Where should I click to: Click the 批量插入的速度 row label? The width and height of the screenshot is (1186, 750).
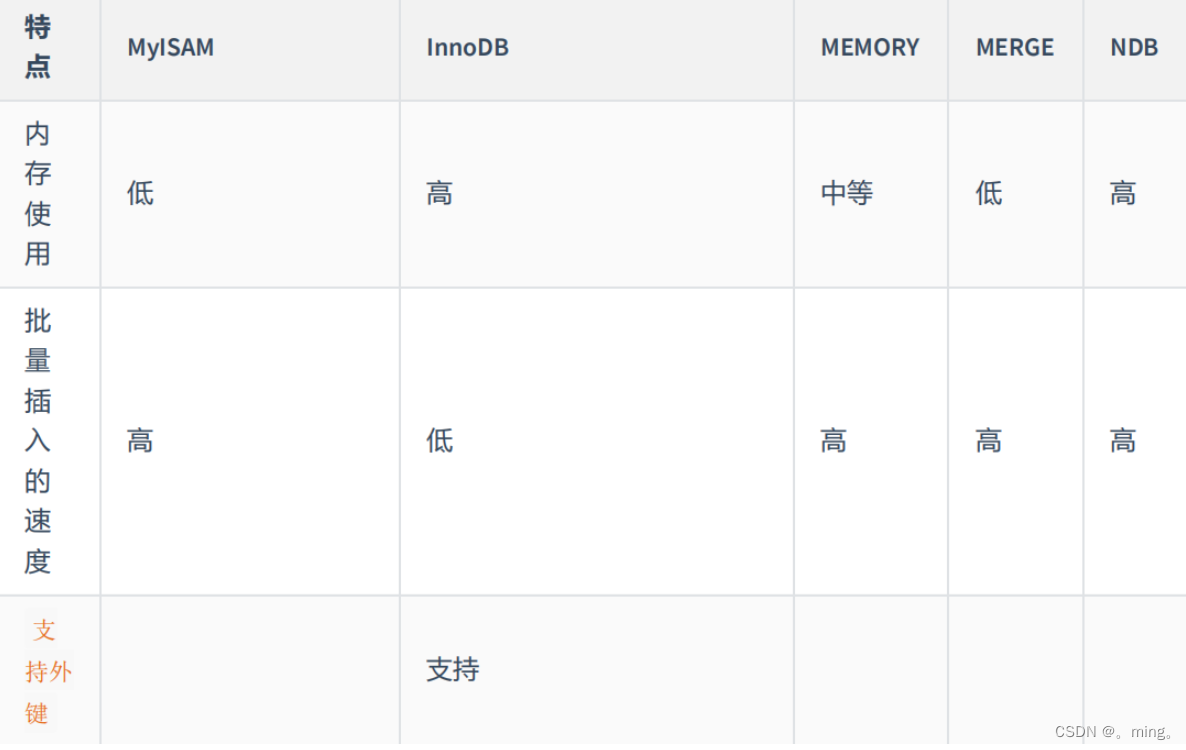pos(38,441)
